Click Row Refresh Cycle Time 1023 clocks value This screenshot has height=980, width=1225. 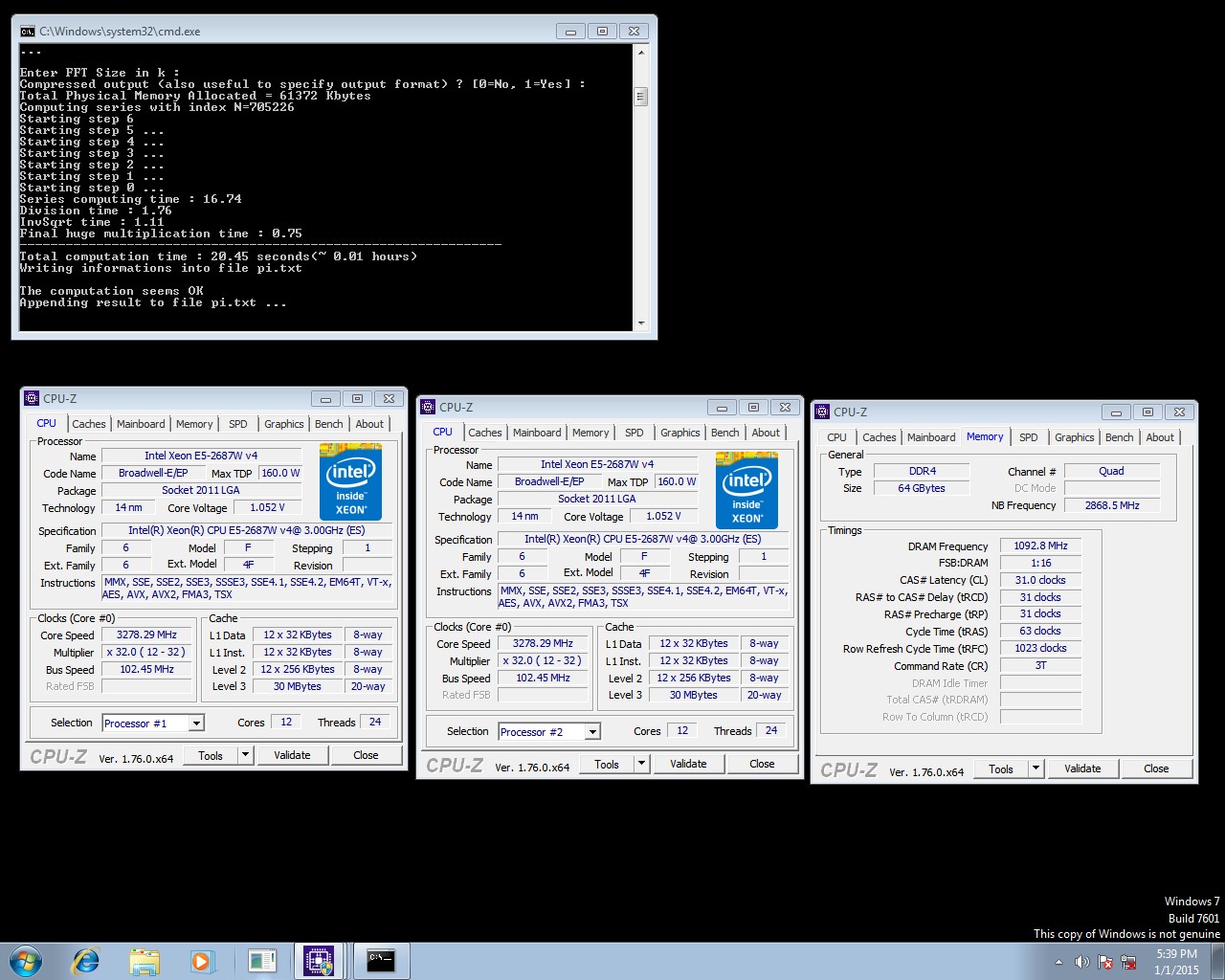1040,648
